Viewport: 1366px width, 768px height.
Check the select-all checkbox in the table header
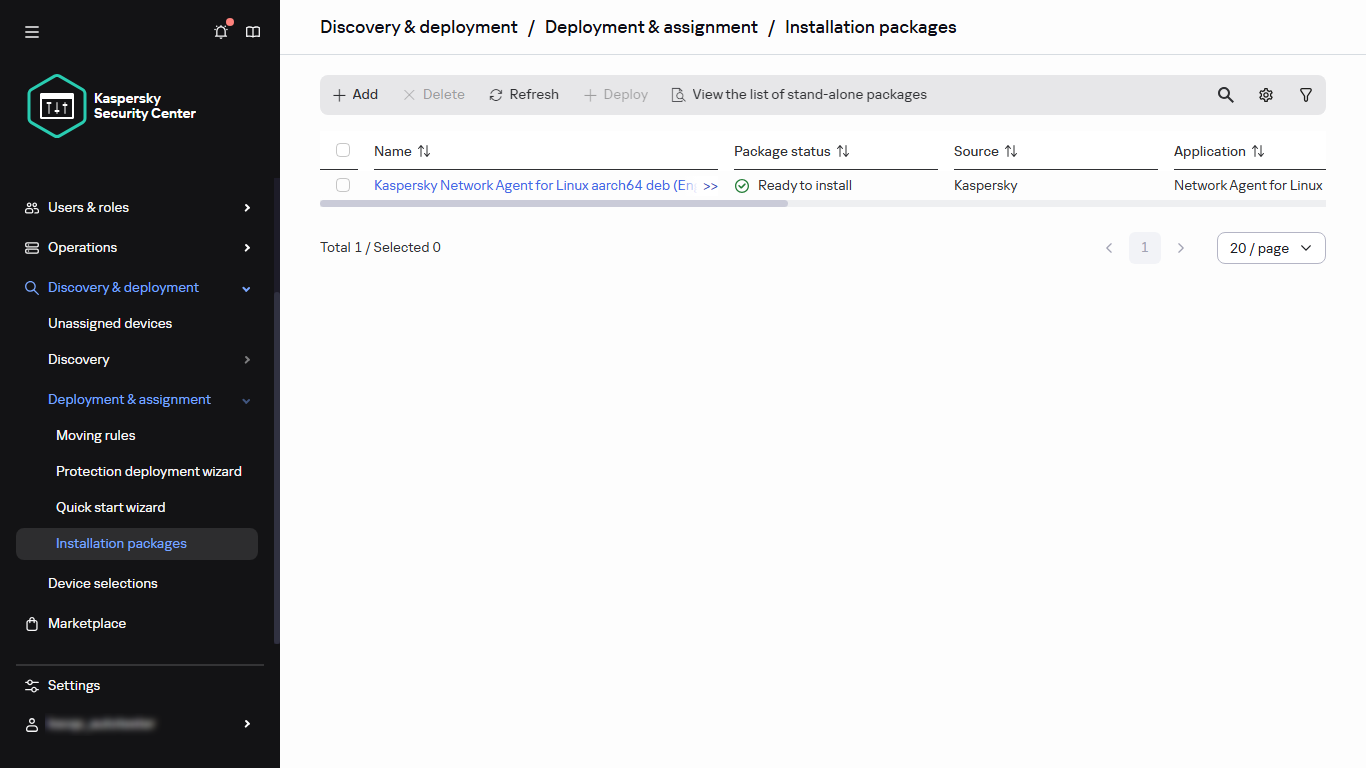tap(343, 150)
